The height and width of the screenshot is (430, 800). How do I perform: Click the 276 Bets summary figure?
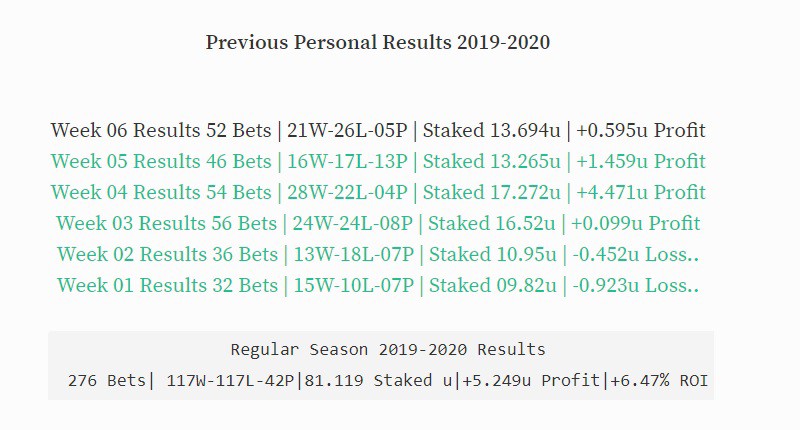click(x=107, y=381)
